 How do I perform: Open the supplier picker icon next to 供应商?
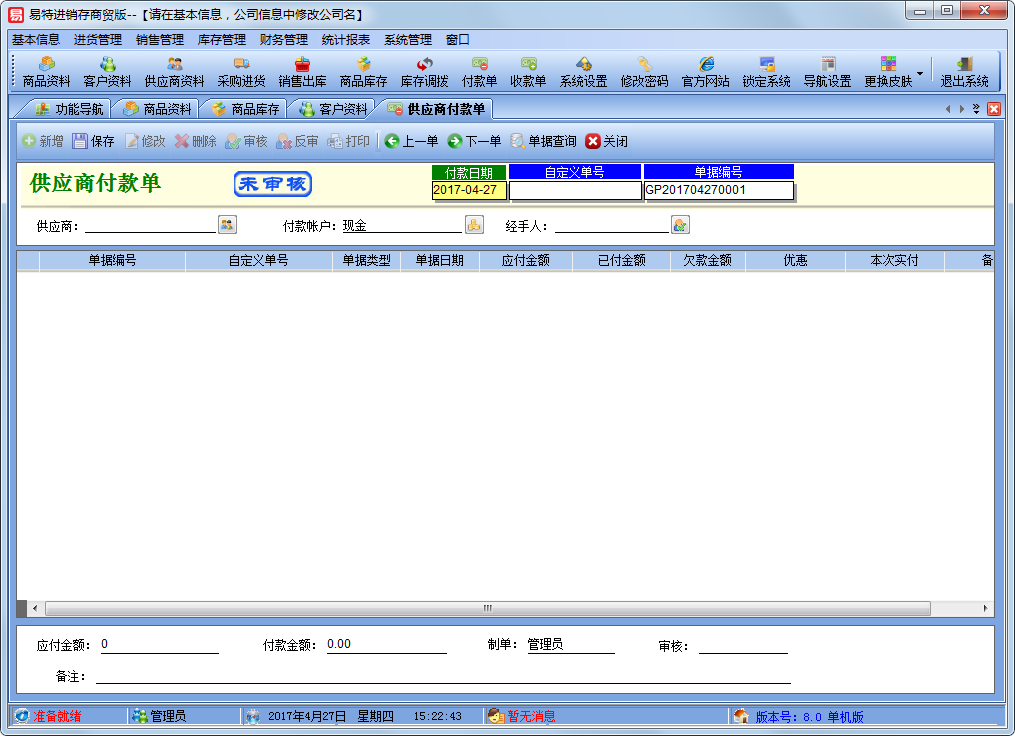click(227, 225)
